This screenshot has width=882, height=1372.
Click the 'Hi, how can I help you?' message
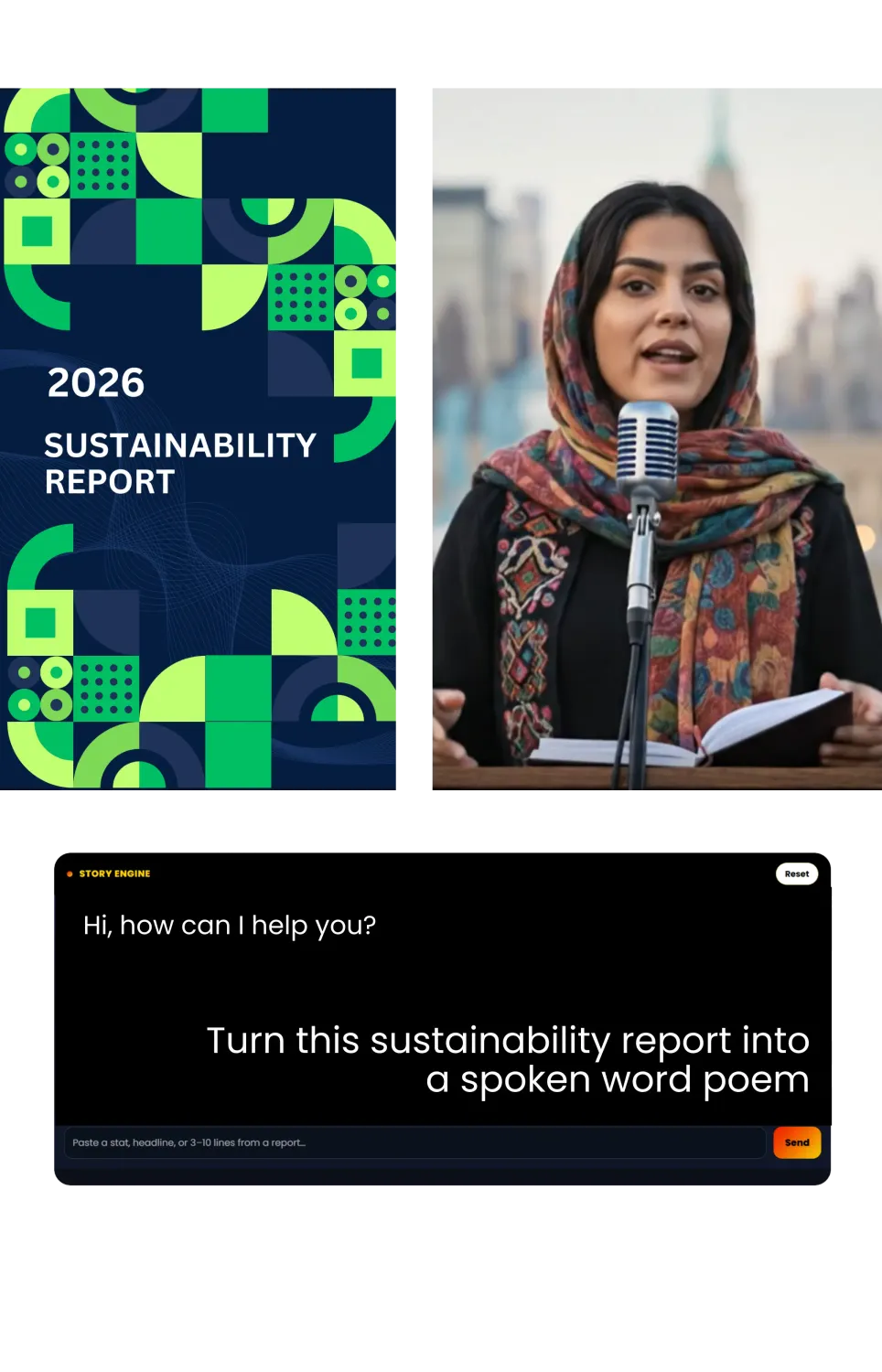[x=230, y=925]
